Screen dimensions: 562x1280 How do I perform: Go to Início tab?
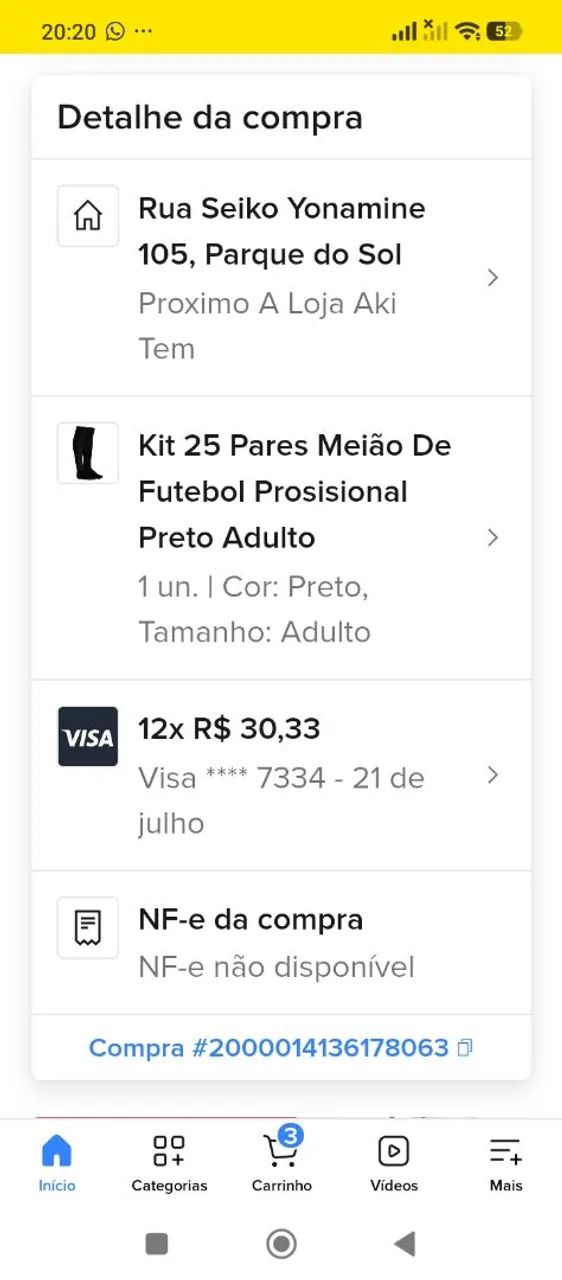click(x=57, y=1163)
